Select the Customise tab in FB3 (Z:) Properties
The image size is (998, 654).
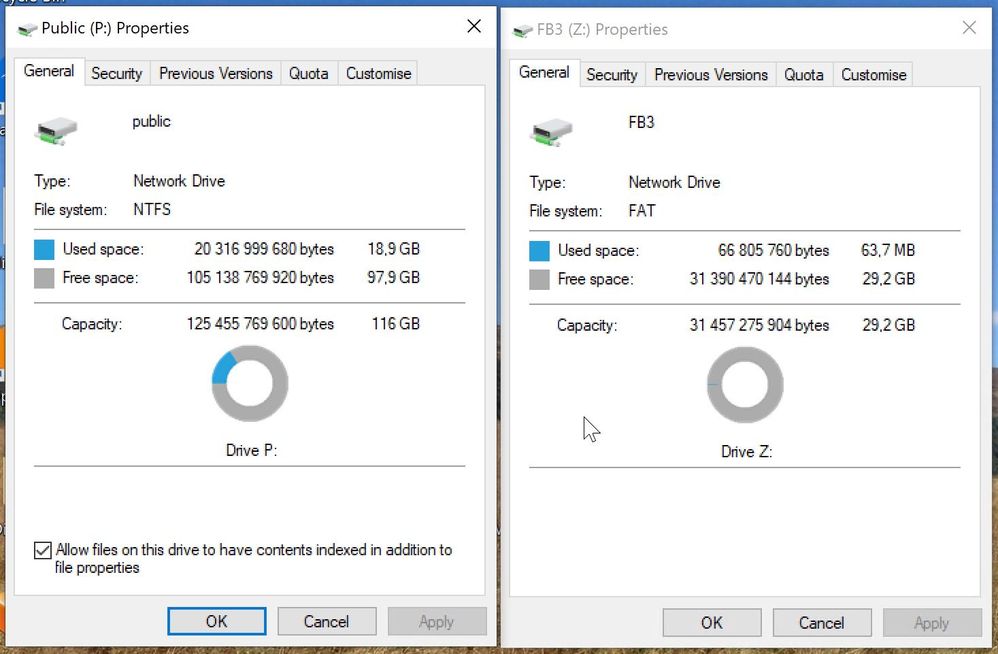tap(873, 74)
